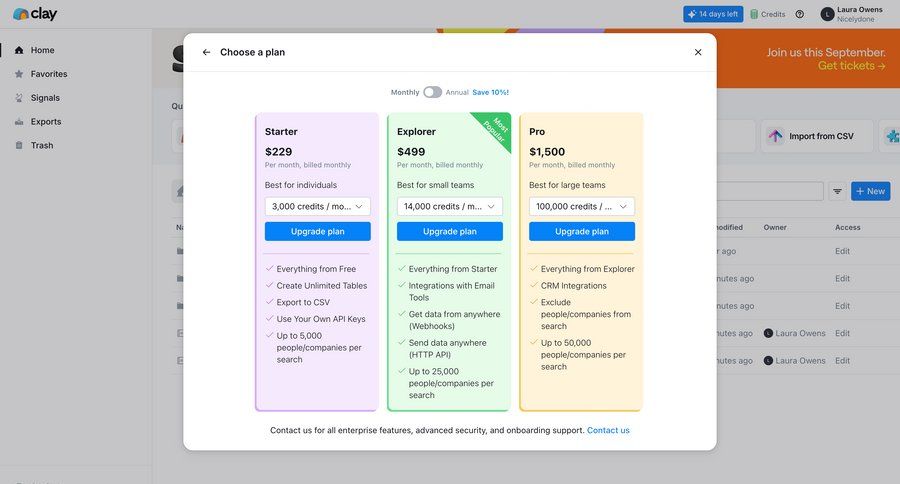
Task: Open Home in the sidebar
Action: tap(42, 51)
